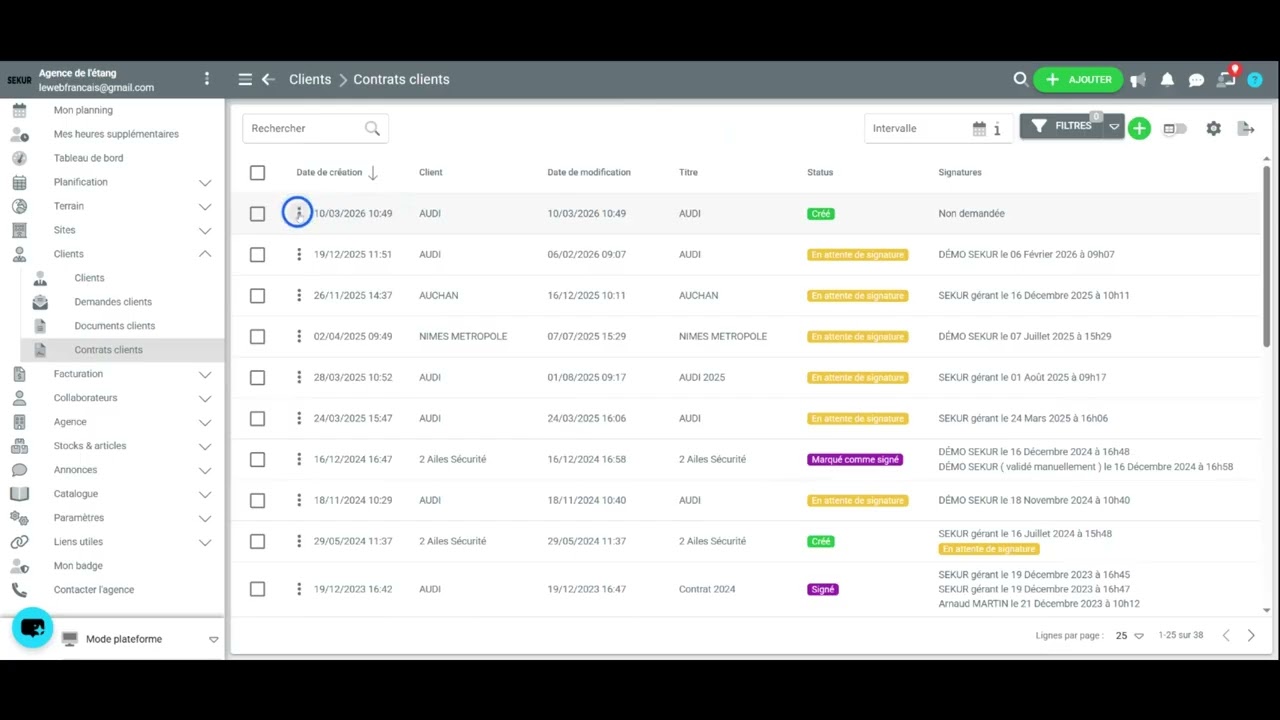The image size is (1280, 720).
Task: Open the Filtres dropdown arrow
Action: click(1114, 127)
